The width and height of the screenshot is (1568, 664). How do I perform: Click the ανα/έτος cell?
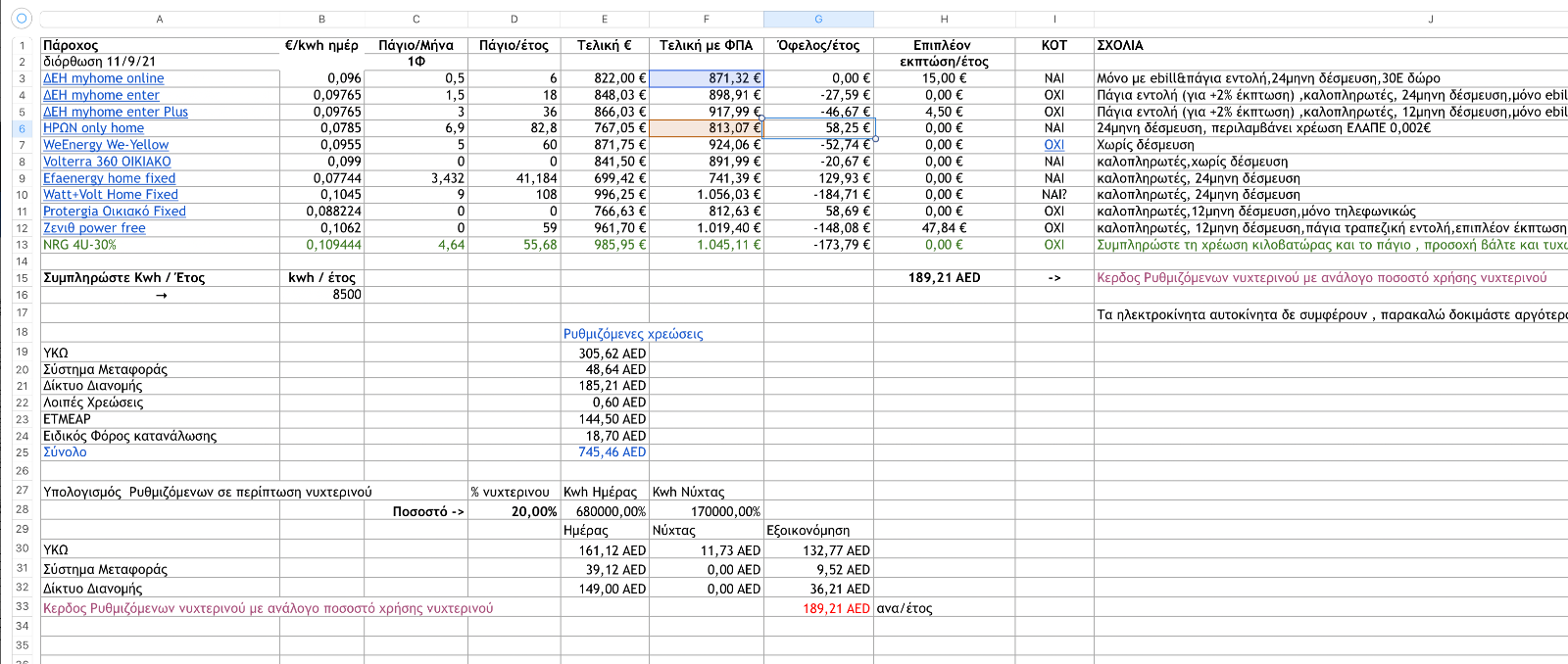[x=944, y=608]
